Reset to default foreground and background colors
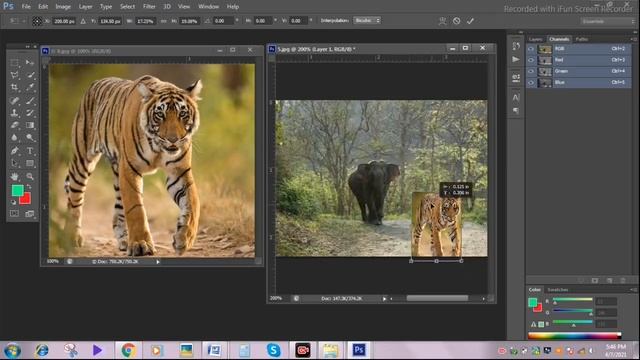This screenshot has width=640, height=360. point(13,202)
